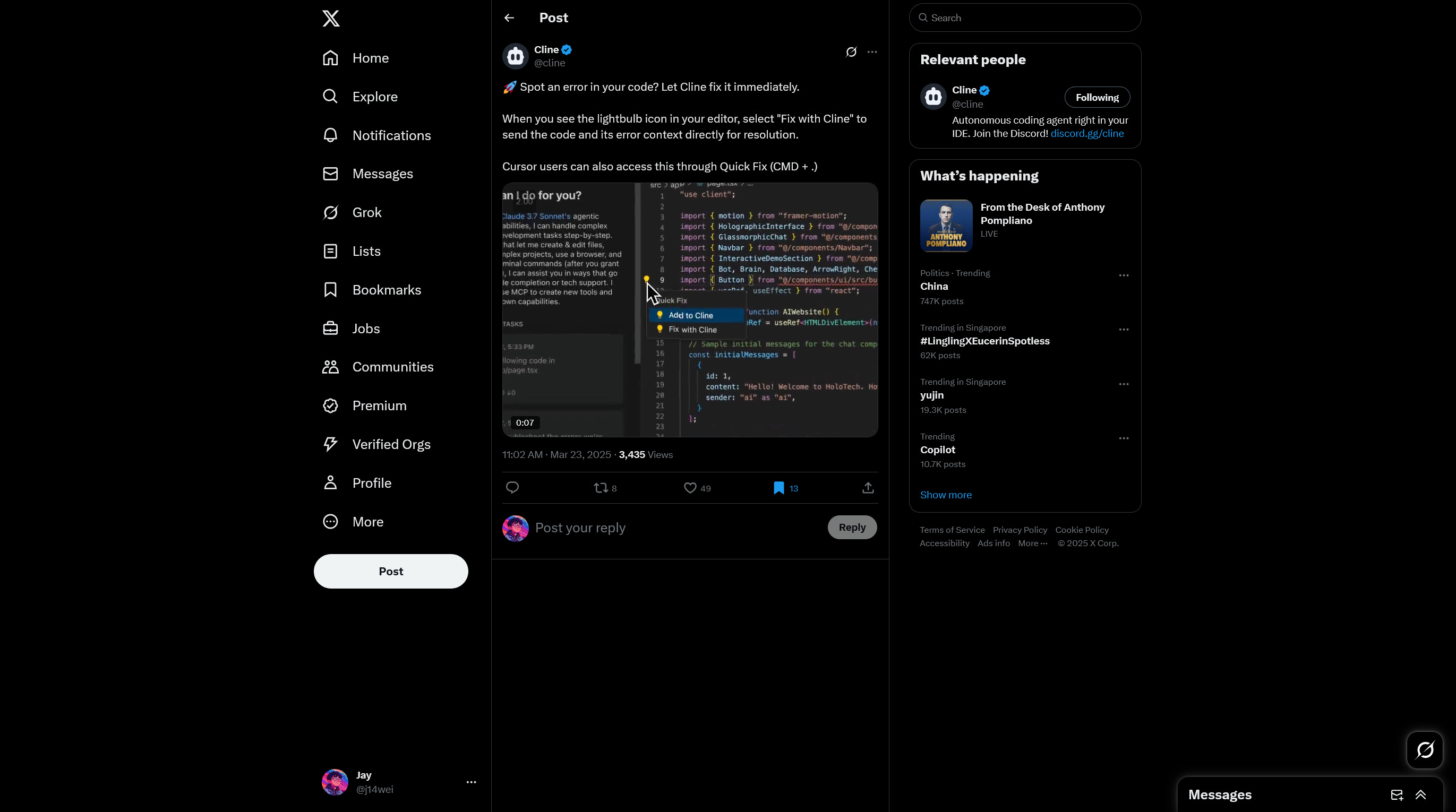This screenshot has width=1456, height=812.
Task: Open the #LinglingXEucerinSpotless trend
Action: (x=984, y=341)
